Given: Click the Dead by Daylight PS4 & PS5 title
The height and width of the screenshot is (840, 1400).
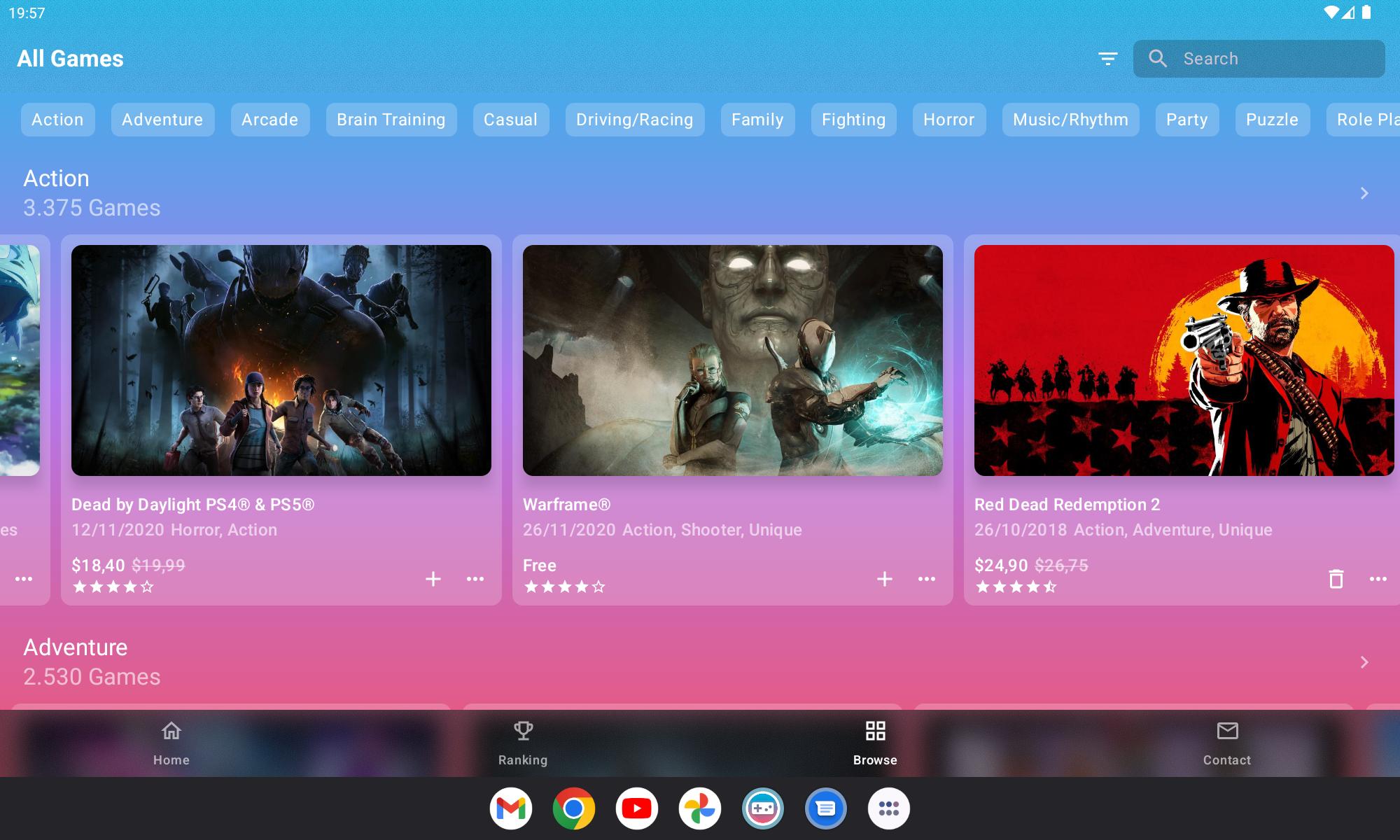Looking at the screenshot, I should (x=193, y=505).
